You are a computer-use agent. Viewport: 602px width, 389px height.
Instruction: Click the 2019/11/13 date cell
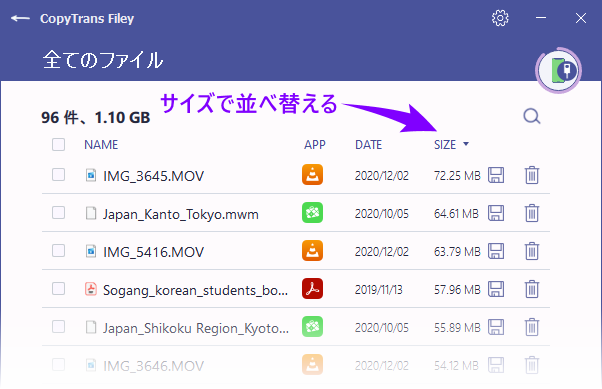tap(379, 290)
